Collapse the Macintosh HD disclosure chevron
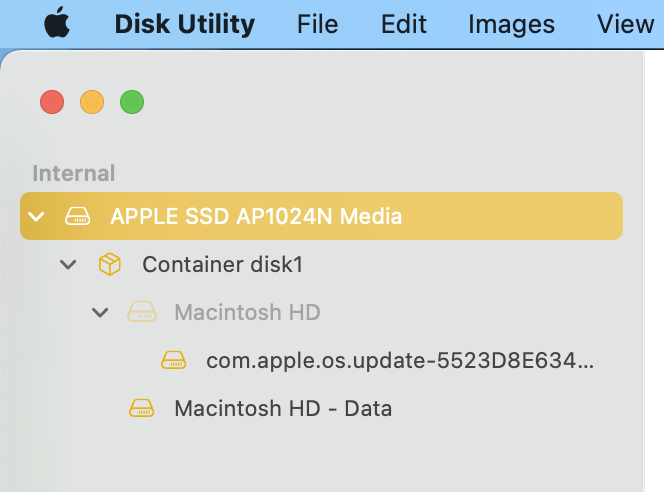The height and width of the screenshot is (492, 664). pyautogui.click(x=100, y=312)
